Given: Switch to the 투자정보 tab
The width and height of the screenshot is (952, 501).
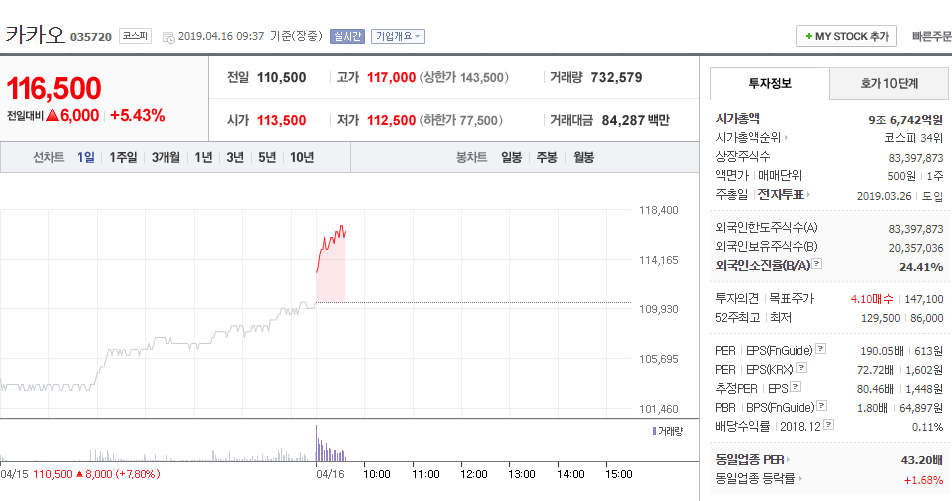Looking at the screenshot, I should click(x=770, y=83).
